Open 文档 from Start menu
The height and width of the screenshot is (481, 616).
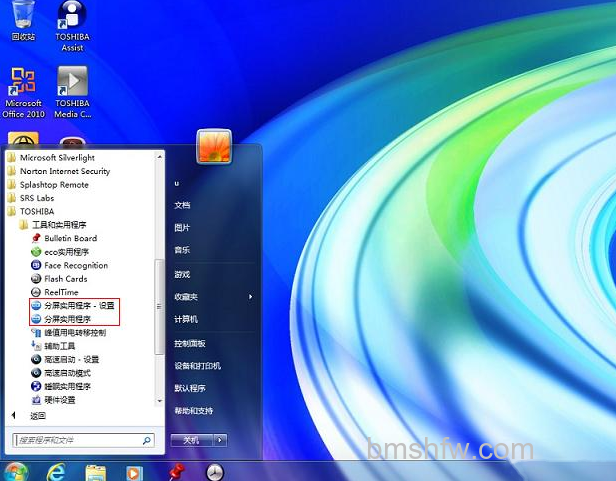pyautogui.click(x=182, y=205)
